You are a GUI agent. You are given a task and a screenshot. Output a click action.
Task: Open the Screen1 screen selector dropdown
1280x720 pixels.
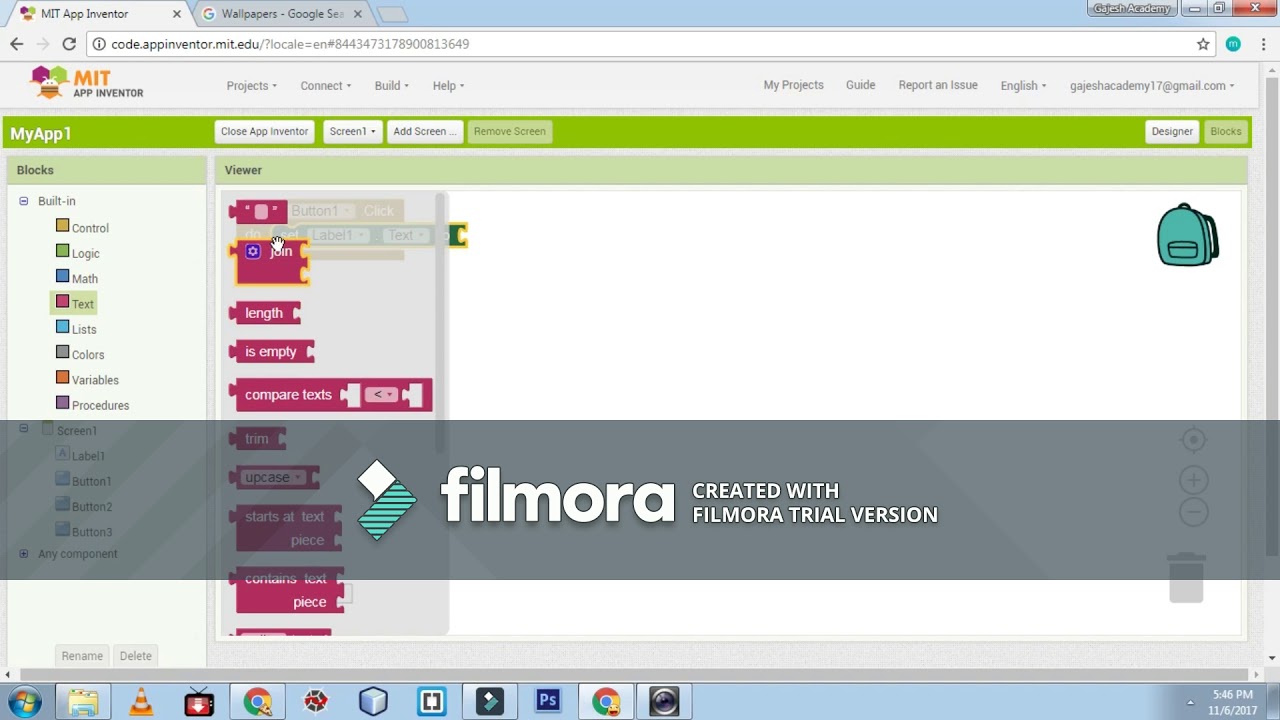[x=353, y=131]
